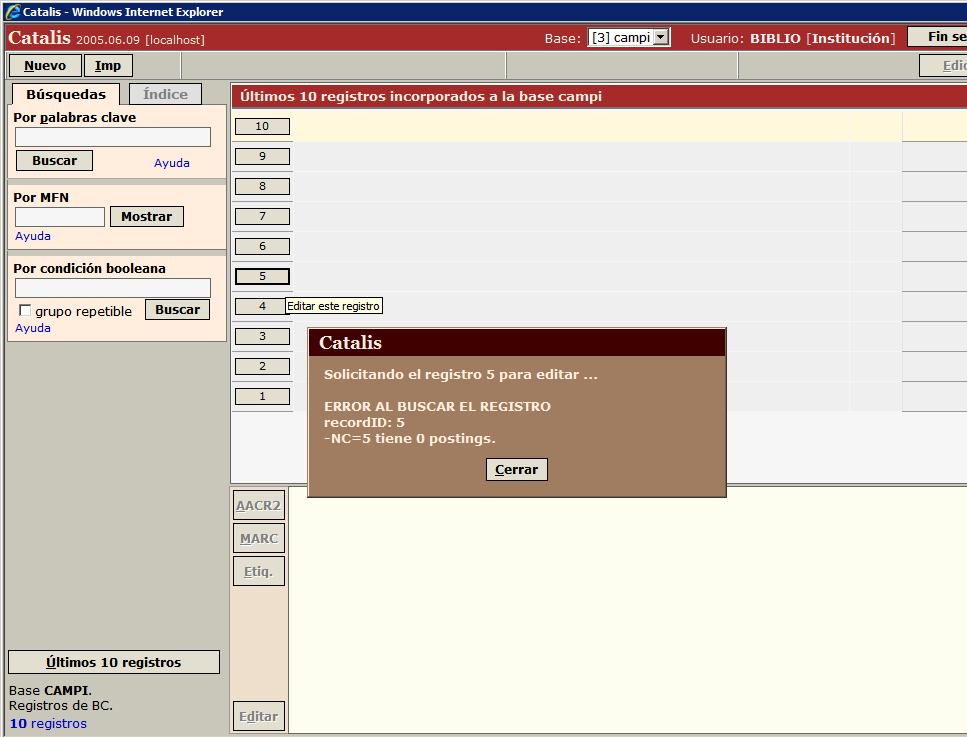Select record number 8 button

262,186
